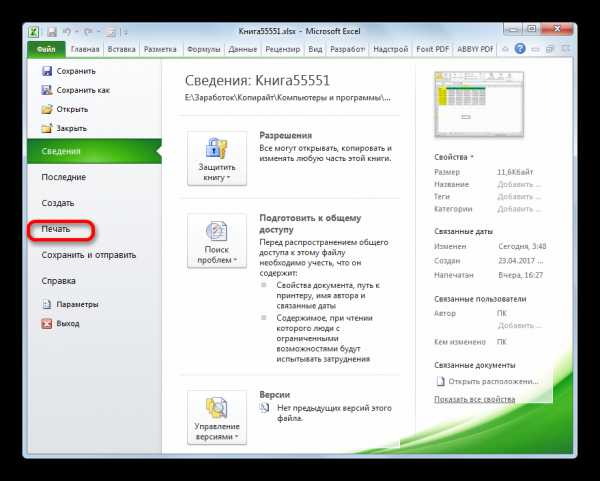Click the Excel logo icon in title bar
This screenshot has height=481, width=600.
click(x=34, y=32)
